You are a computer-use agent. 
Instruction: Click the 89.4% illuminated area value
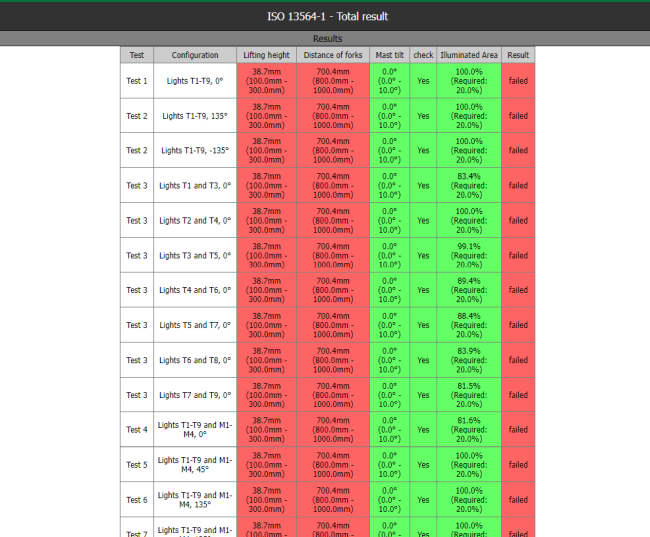click(x=469, y=290)
